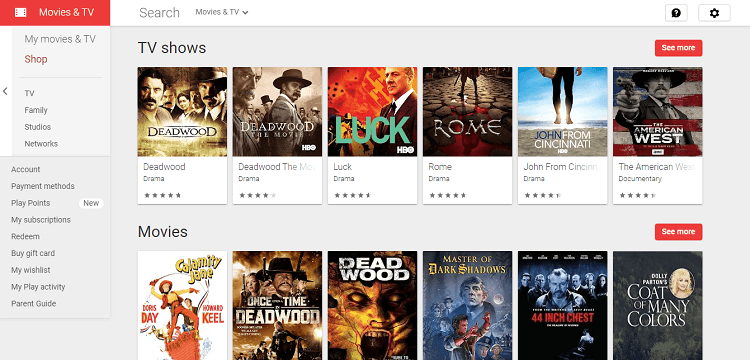This screenshot has width=750, height=360.
Task: Click the Deadwood title text
Action: click(164, 167)
